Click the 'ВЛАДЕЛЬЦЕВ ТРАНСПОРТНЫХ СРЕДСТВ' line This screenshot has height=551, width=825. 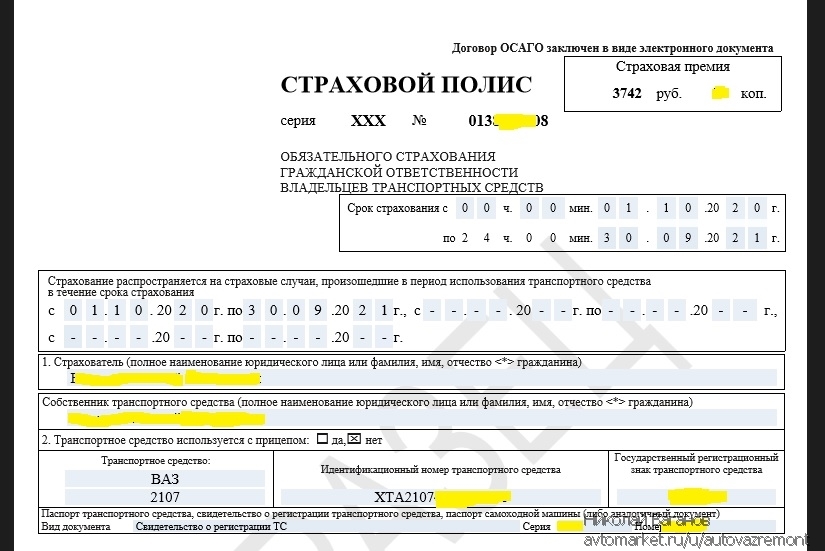[411, 187]
